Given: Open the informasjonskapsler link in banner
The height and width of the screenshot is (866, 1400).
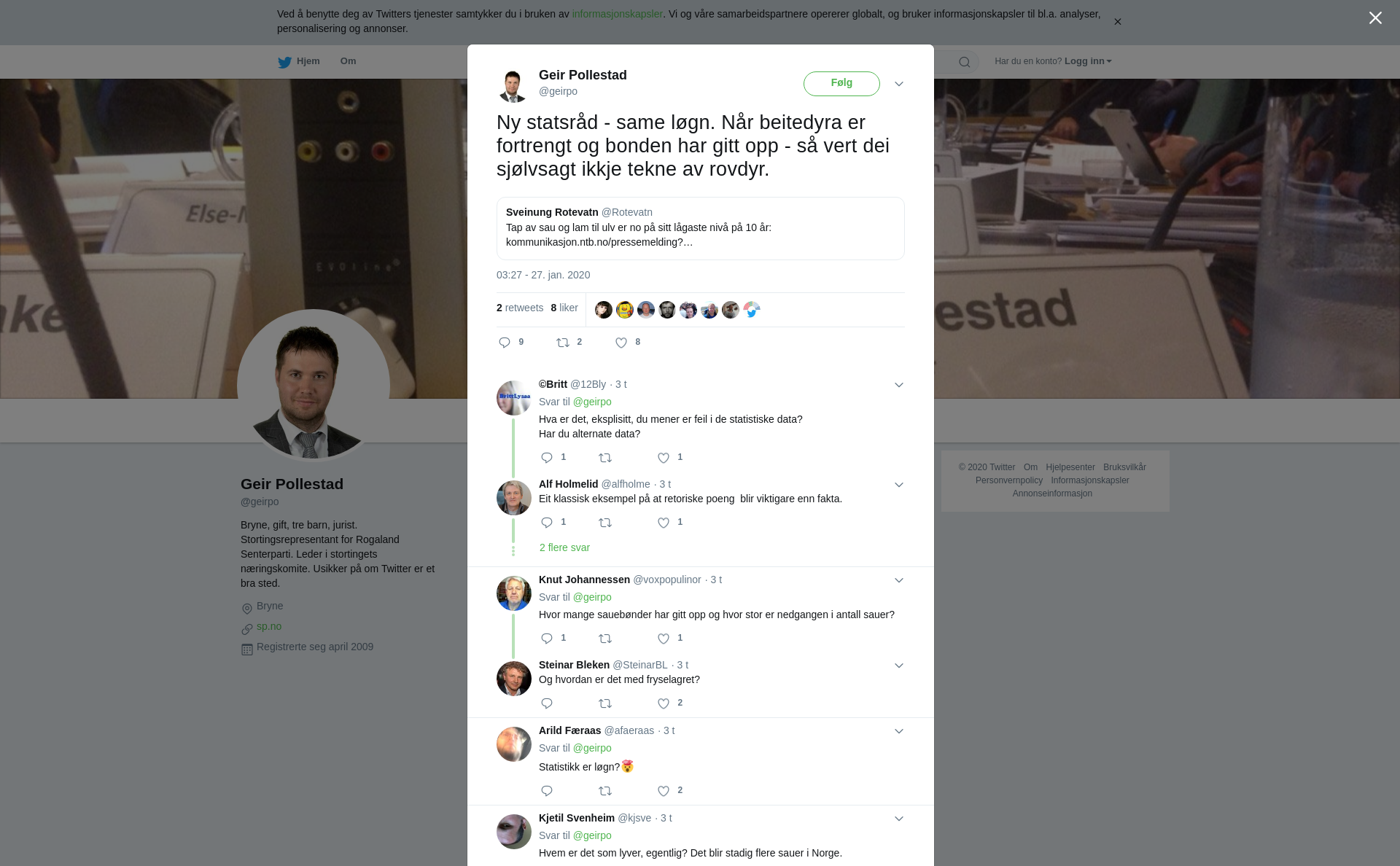Looking at the screenshot, I should point(617,14).
